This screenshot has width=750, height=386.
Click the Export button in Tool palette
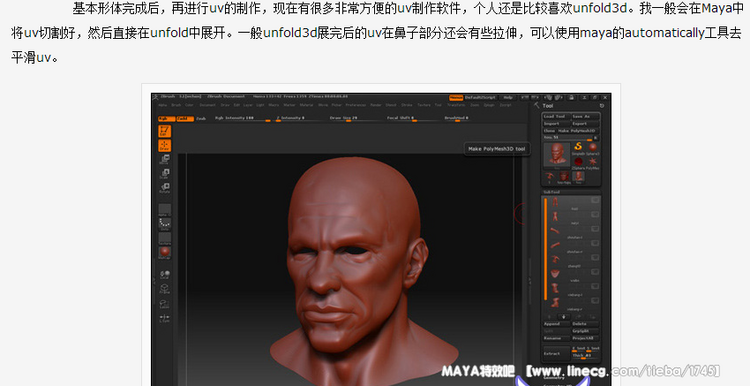pyautogui.click(x=585, y=123)
